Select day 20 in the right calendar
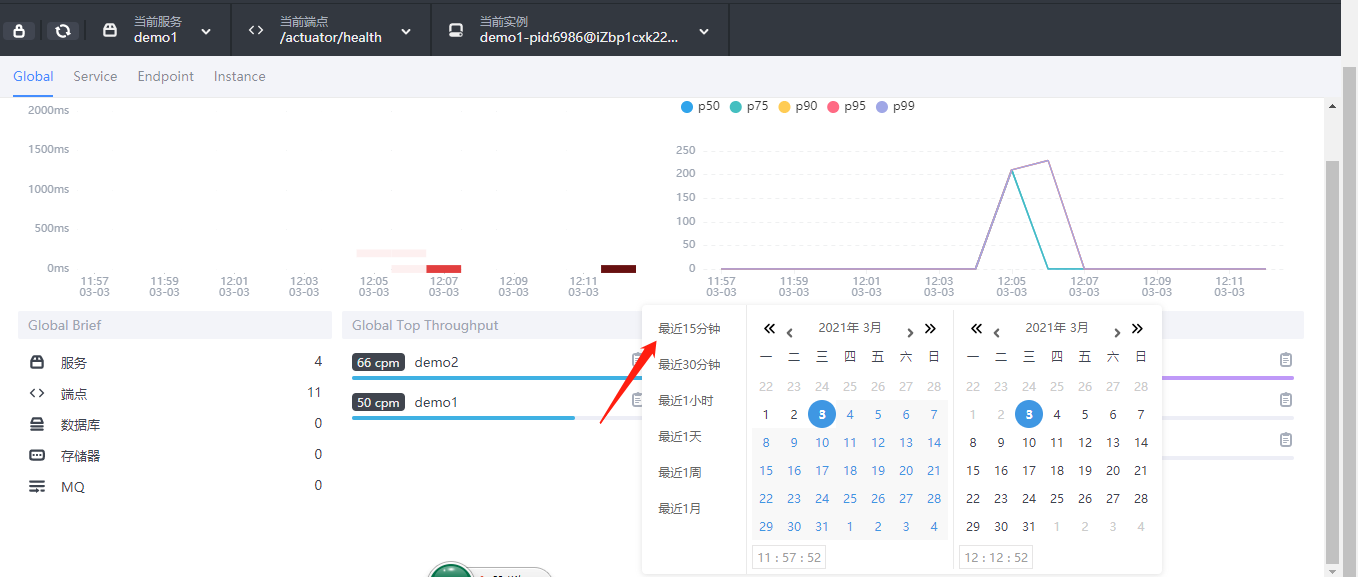The height and width of the screenshot is (577, 1358). (1113, 471)
